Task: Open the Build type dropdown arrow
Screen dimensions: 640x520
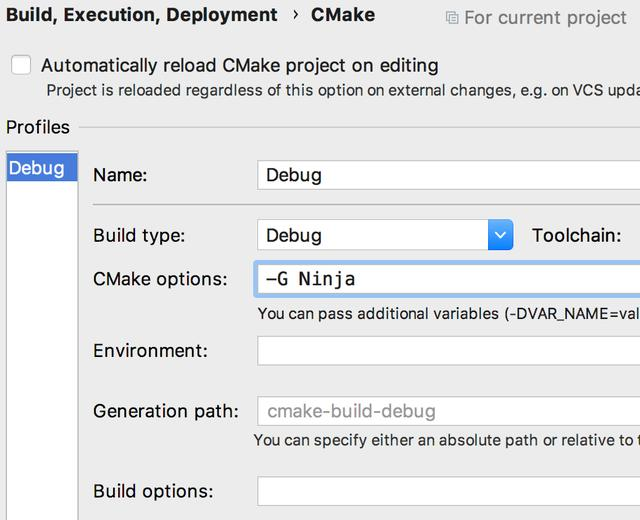Action: point(500,235)
